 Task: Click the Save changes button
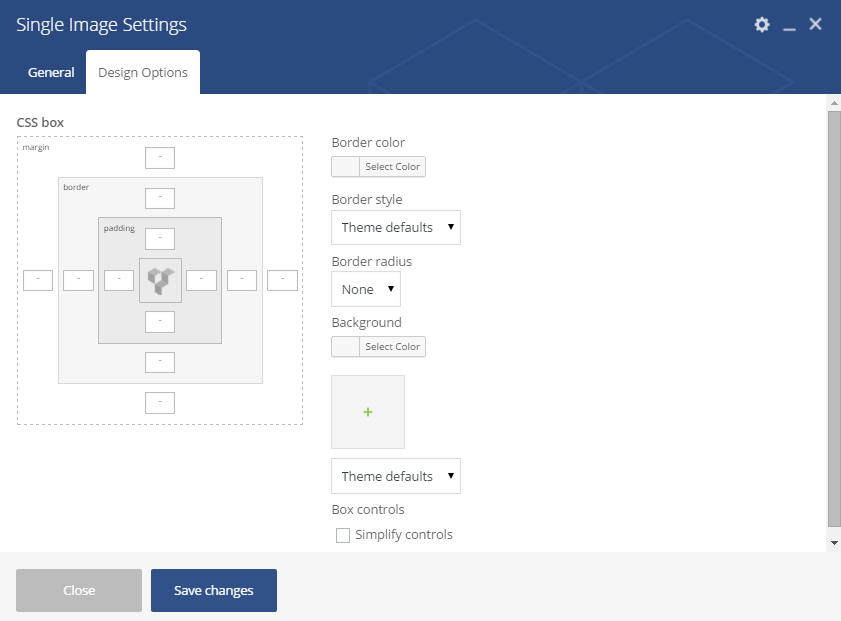click(214, 590)
